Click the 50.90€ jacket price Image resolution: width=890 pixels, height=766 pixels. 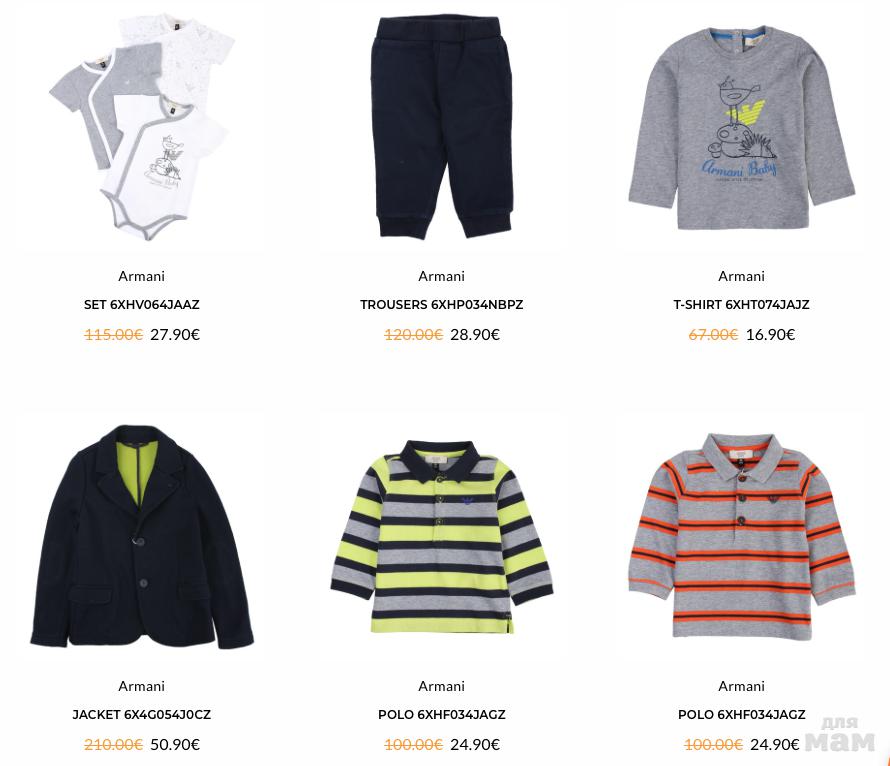click(x=175, y=744)
